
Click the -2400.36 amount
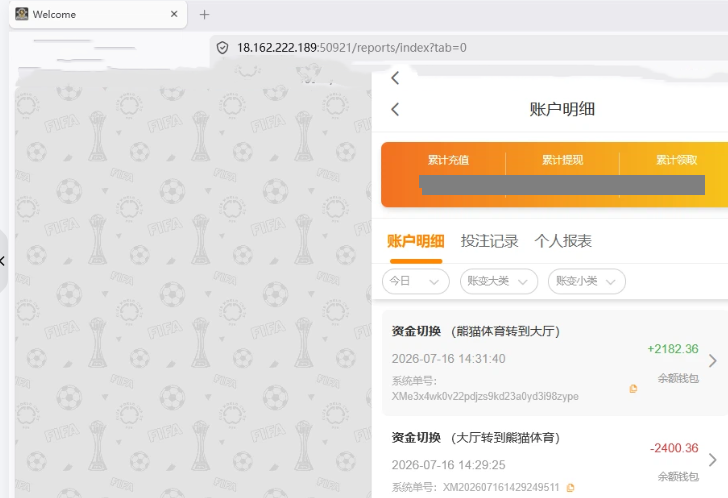click(x=674, y=448)
